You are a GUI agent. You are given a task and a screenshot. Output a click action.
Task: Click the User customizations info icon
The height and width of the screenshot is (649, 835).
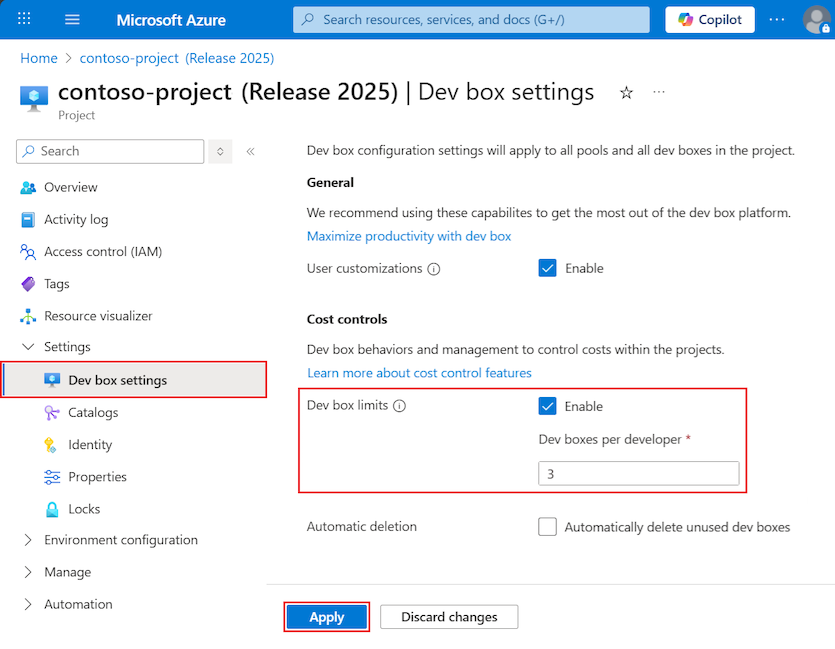[x=434, y=269]
